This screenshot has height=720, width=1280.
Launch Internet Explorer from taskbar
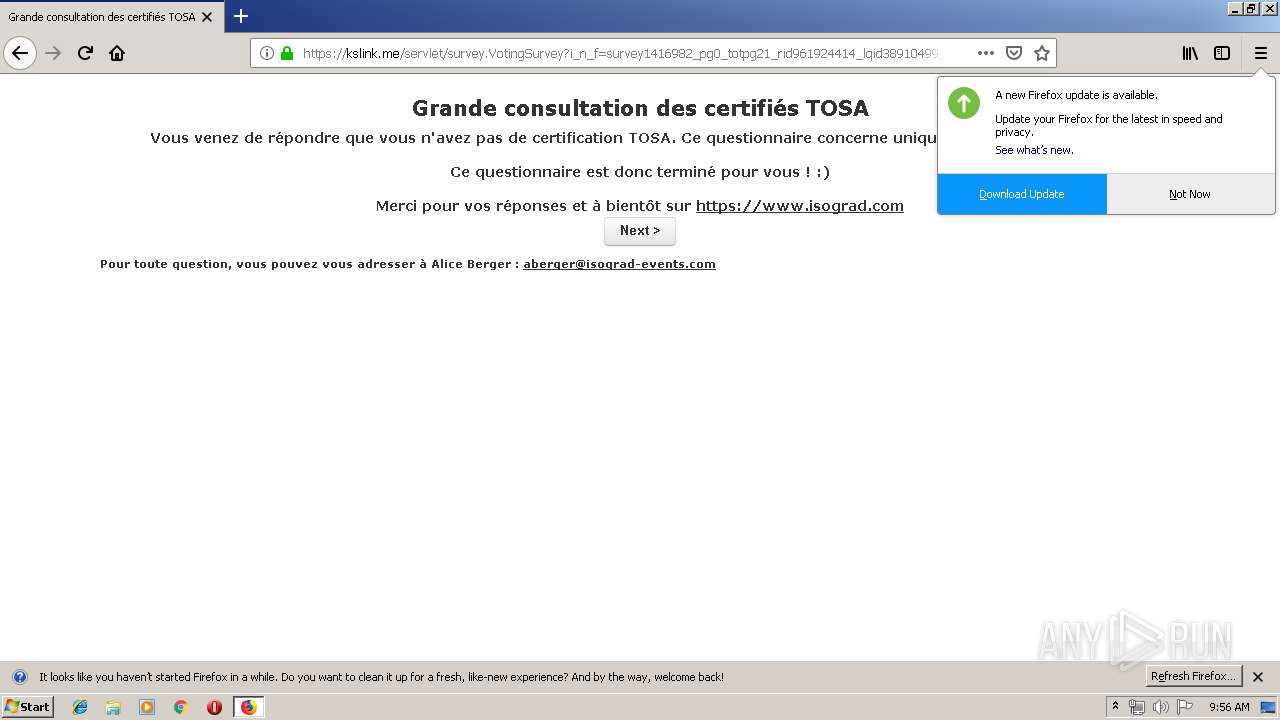80,707
